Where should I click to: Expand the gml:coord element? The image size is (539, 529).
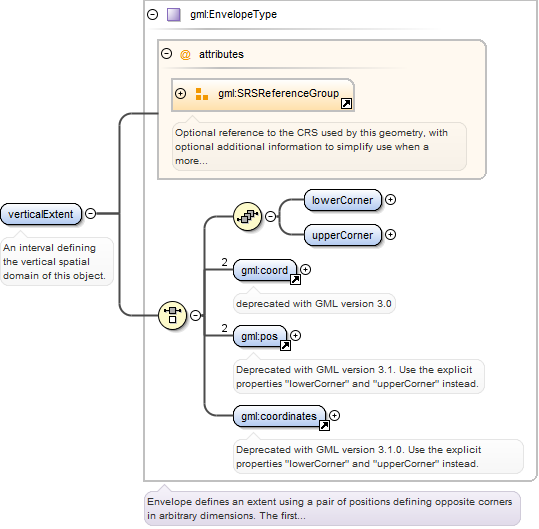tap(305, 269)
